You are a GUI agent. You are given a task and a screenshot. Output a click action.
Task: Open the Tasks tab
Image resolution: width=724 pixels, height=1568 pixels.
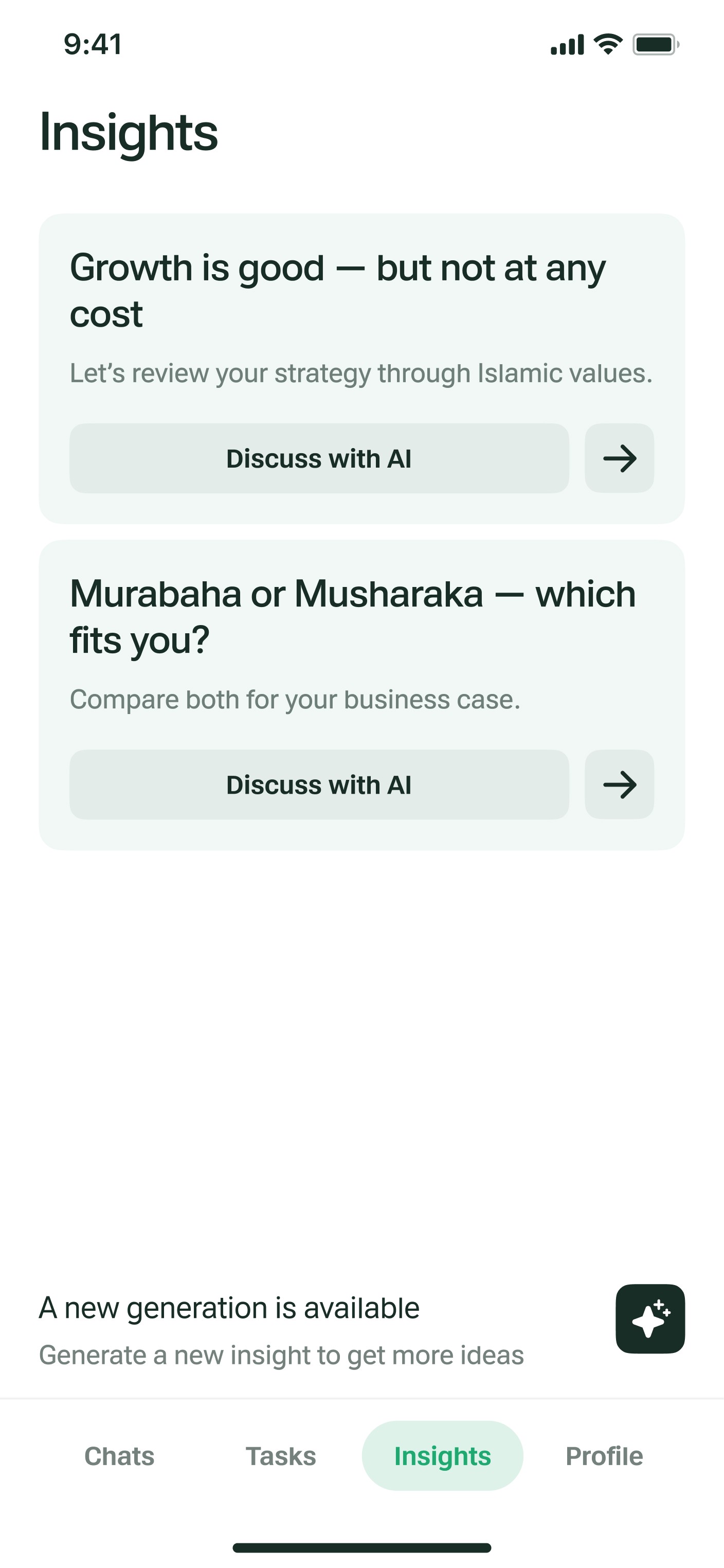(280, 1456)
